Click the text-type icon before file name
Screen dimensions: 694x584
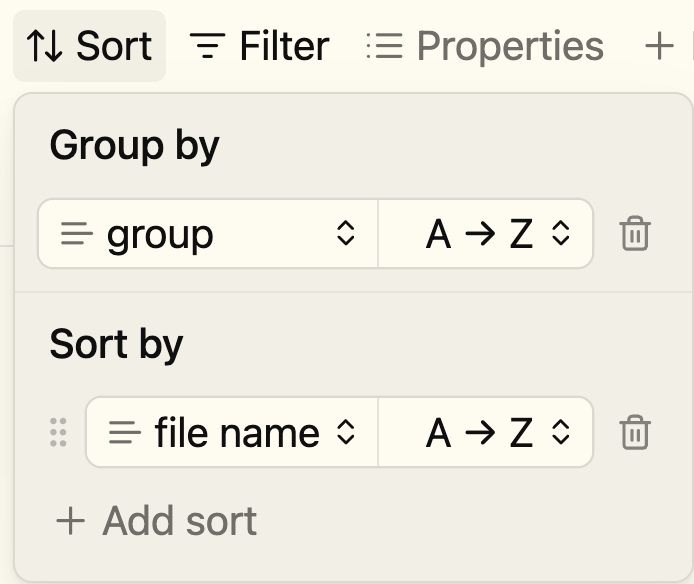125,433
